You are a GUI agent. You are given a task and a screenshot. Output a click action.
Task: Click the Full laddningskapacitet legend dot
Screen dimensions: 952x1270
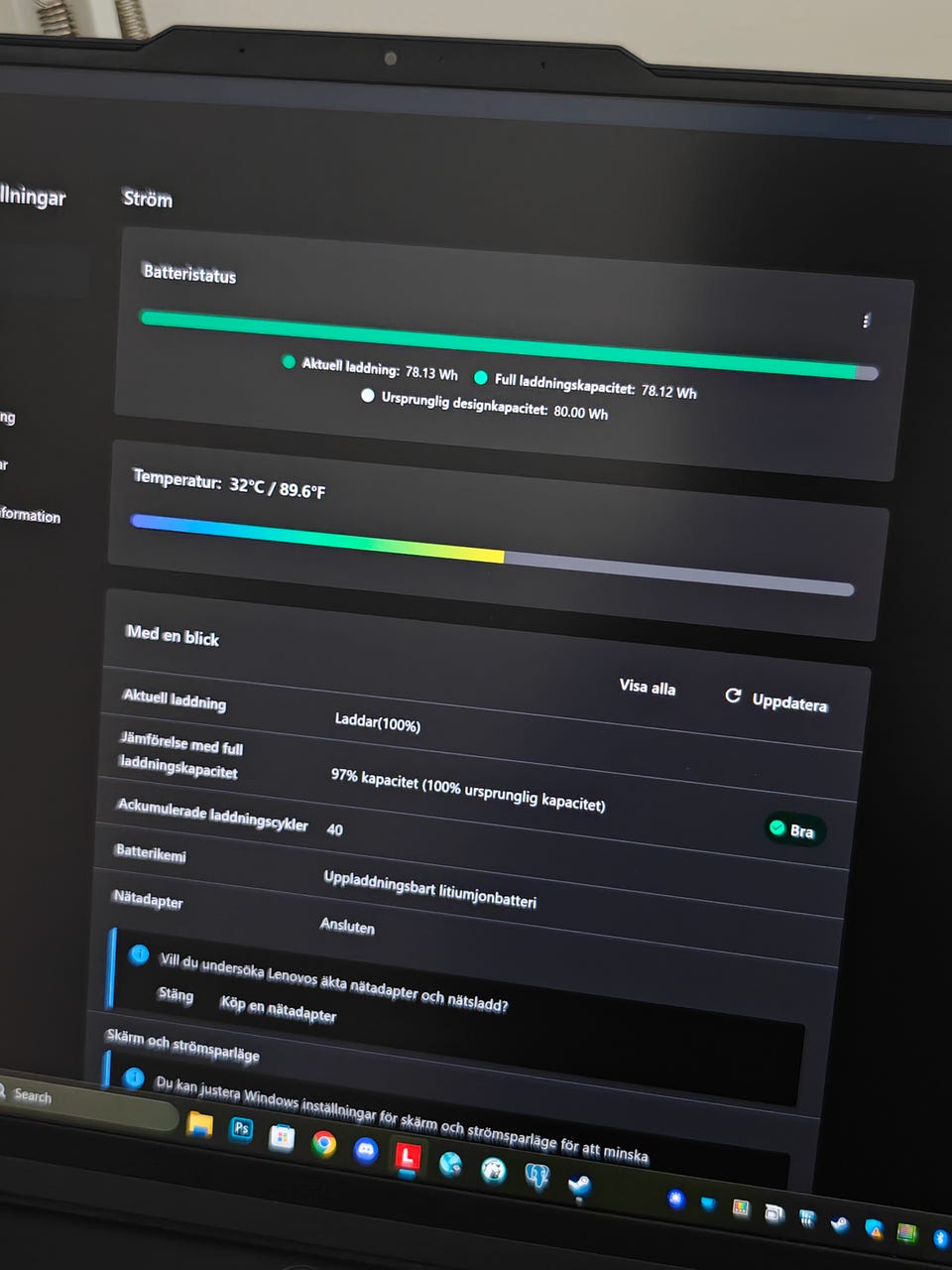click(481, 377)
